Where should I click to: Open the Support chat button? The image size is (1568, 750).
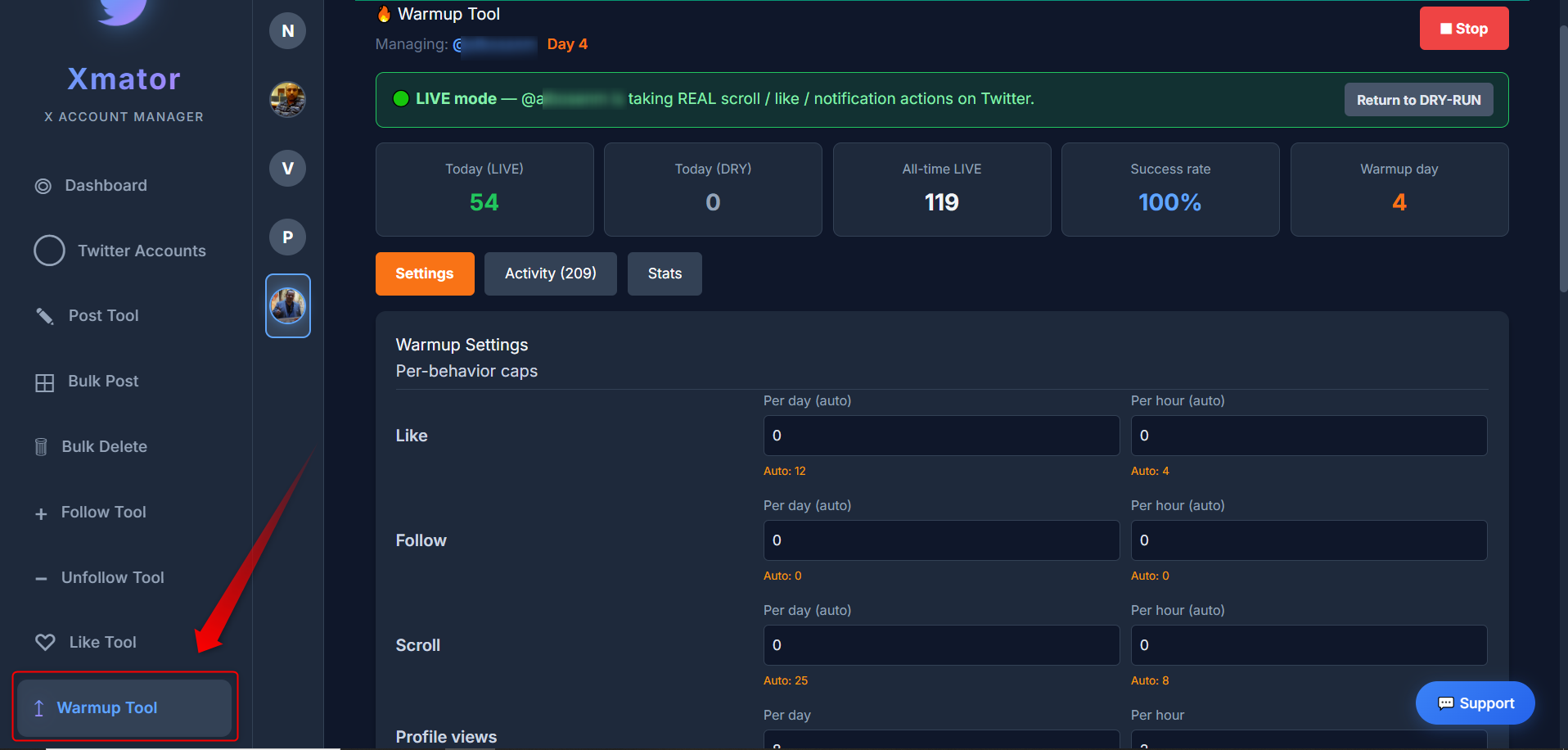click(x=1476, y=703)
